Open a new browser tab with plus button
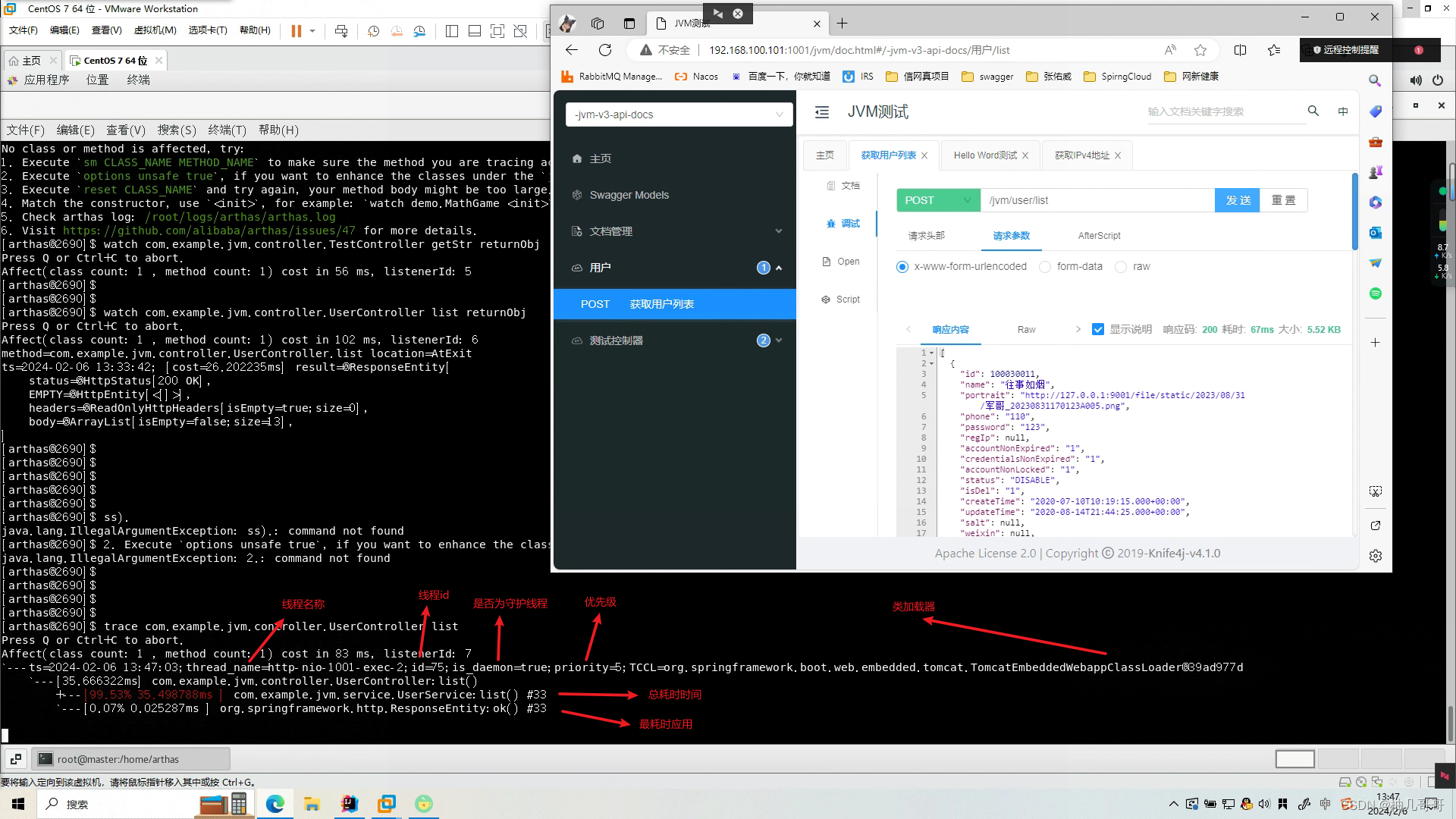Viewport: 1456px width, 819px height. [x=842, y=24]
